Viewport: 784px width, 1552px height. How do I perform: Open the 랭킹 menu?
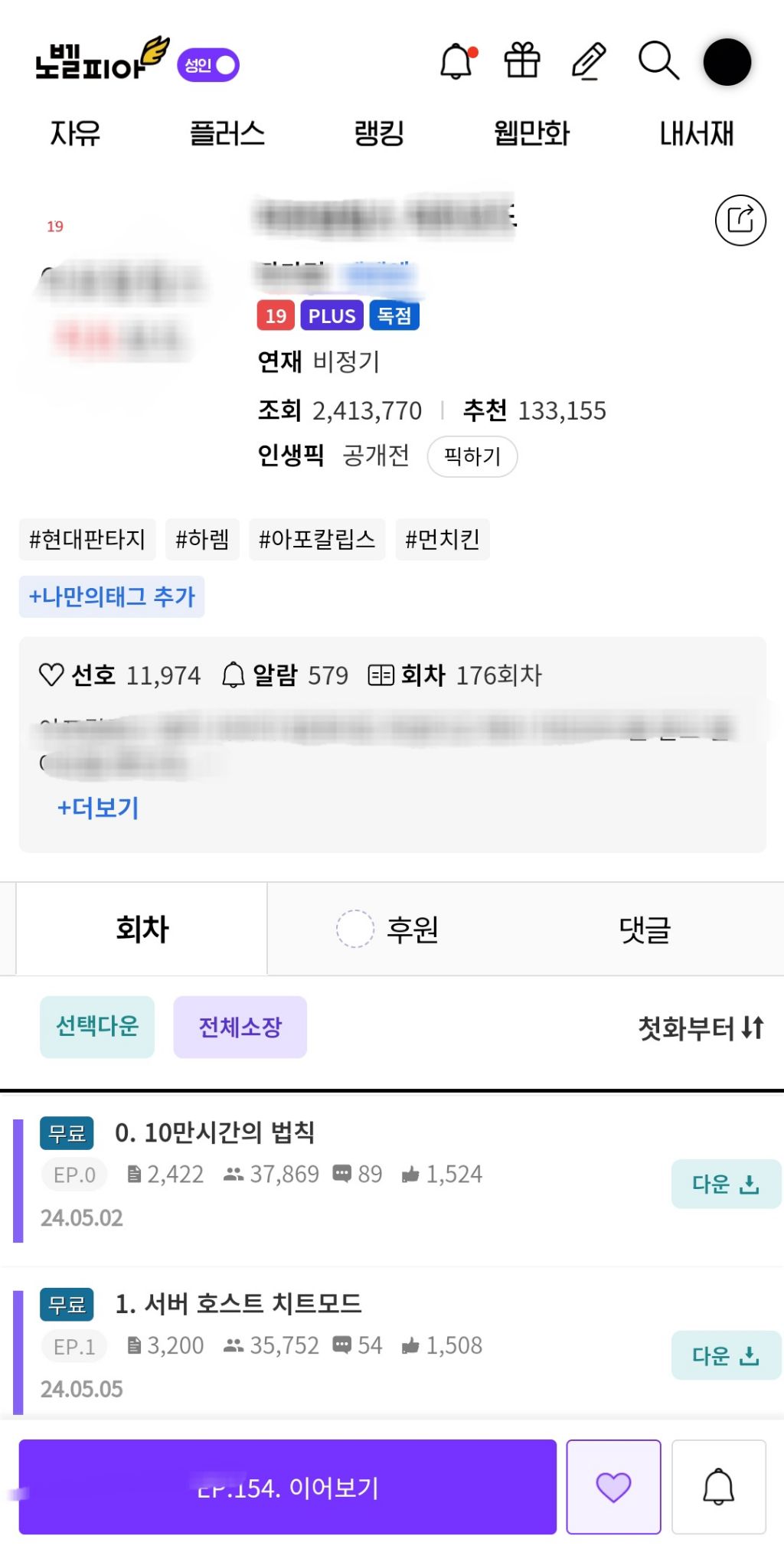(x=379, y=133)
